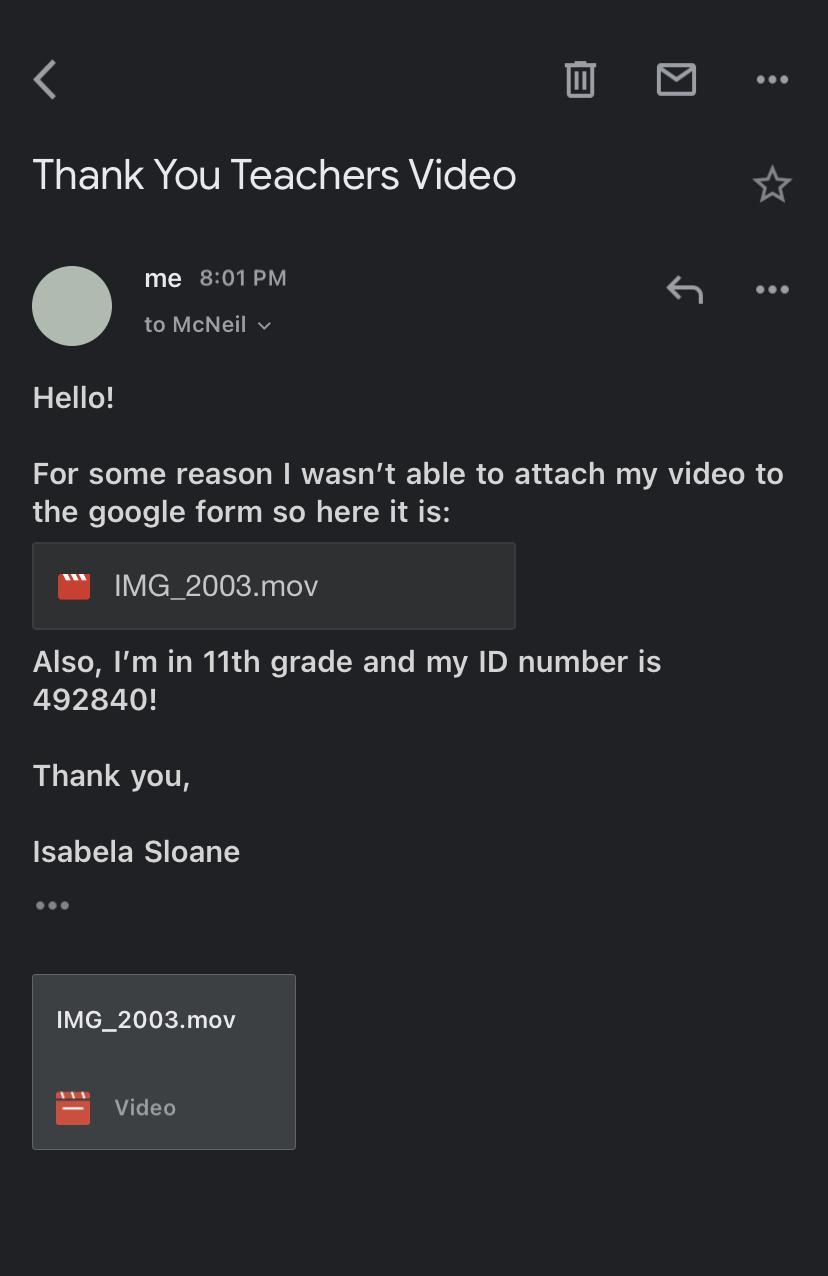Tap the 'Video' label on attachment card
The width and height of the screenshot is (828, 1276).
click(x=145, y=1108)
